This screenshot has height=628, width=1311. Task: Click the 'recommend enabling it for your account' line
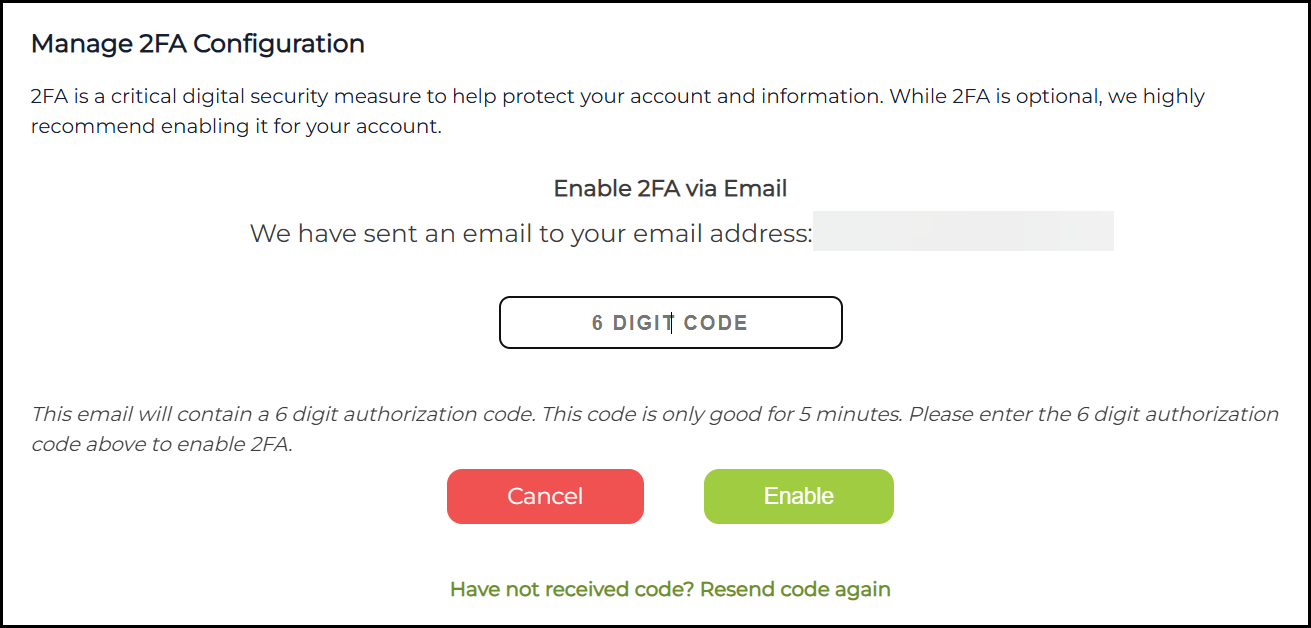click(x=236, y=128)
